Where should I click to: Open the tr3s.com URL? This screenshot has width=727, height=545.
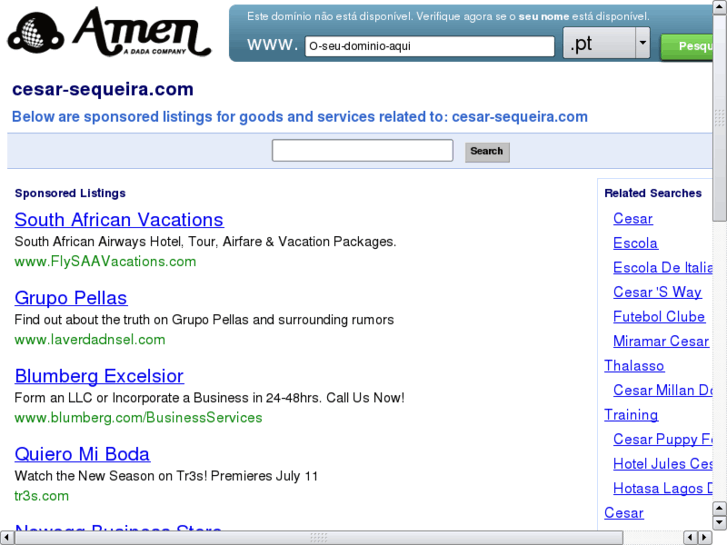(x=42, y=496)
